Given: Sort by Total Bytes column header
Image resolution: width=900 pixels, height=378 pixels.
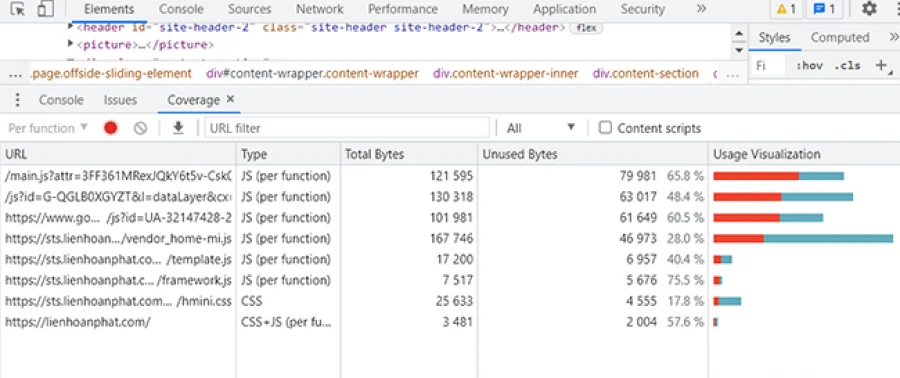Looking at the screenshot, I should [x=409, y=154].
